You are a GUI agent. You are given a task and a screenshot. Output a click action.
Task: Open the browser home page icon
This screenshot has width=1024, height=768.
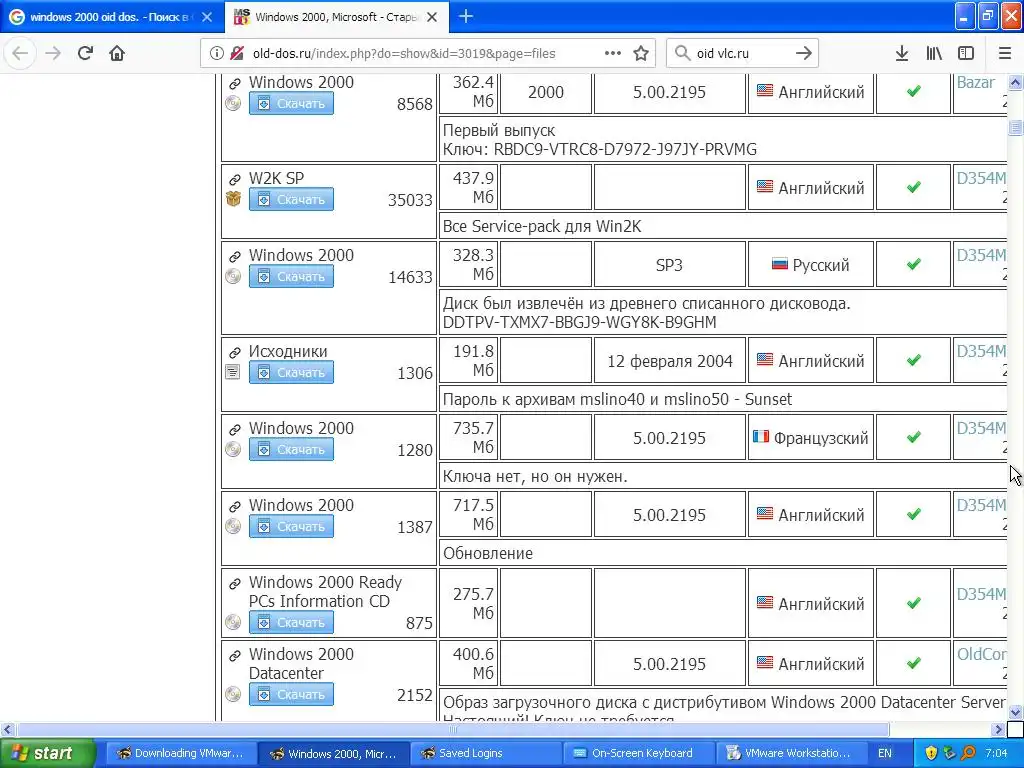pos(117,53)
